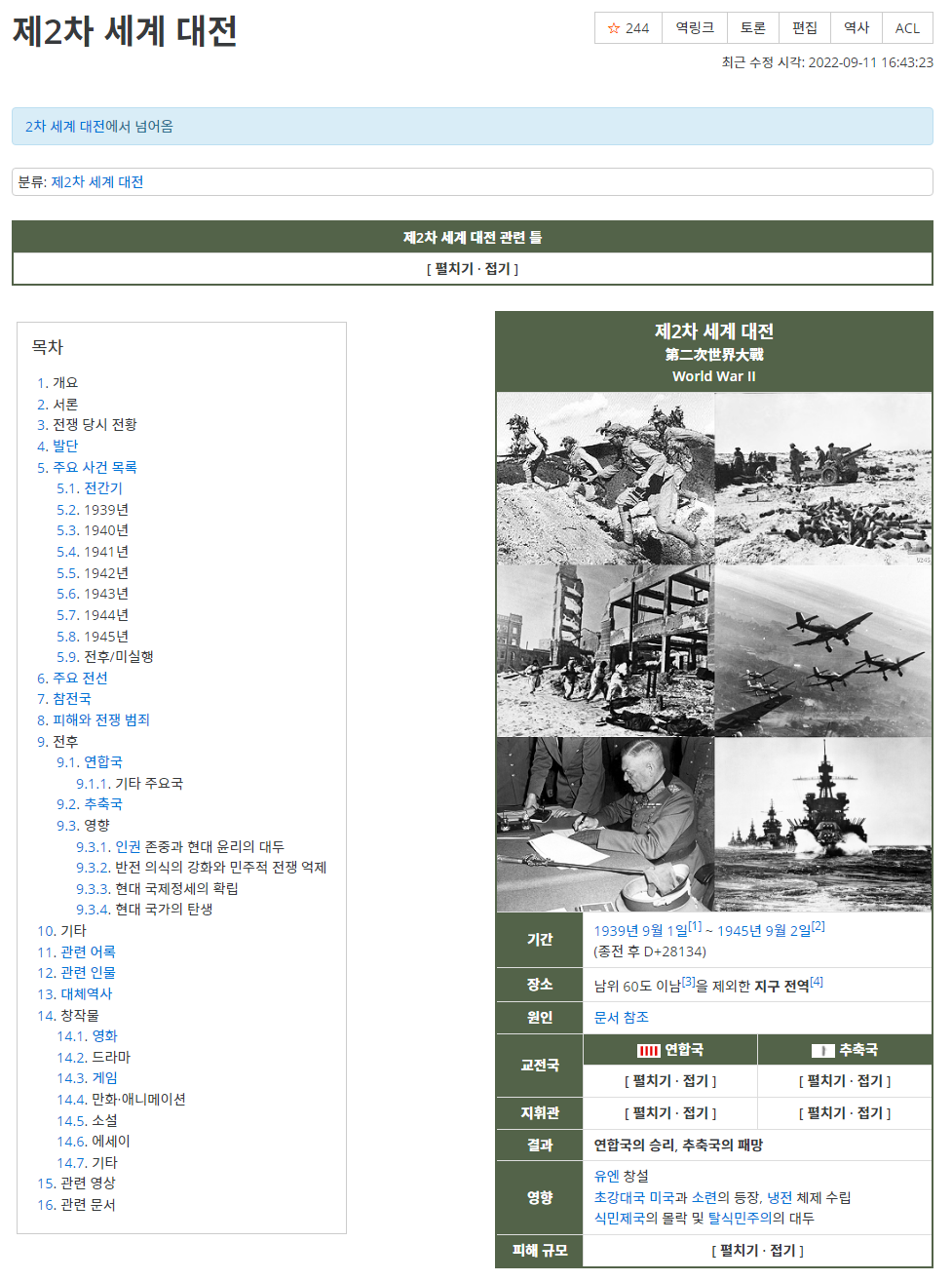The height and width of the screenshot is (1281, 952).
Task: Expand the Allied commanders list in 지휘관 row
Action: pos(670,1113)
